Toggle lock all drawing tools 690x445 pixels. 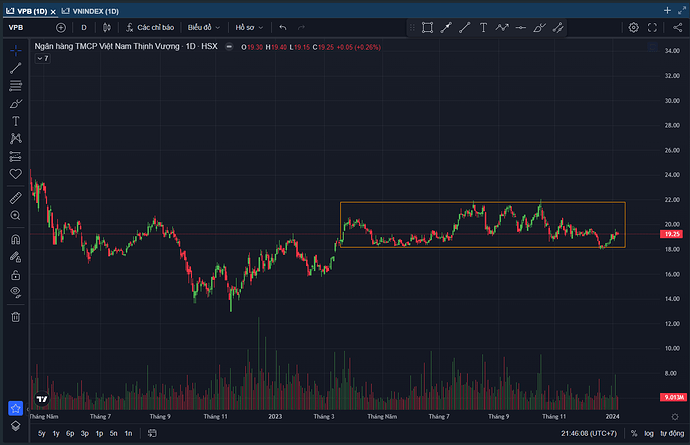pos(15,274)
